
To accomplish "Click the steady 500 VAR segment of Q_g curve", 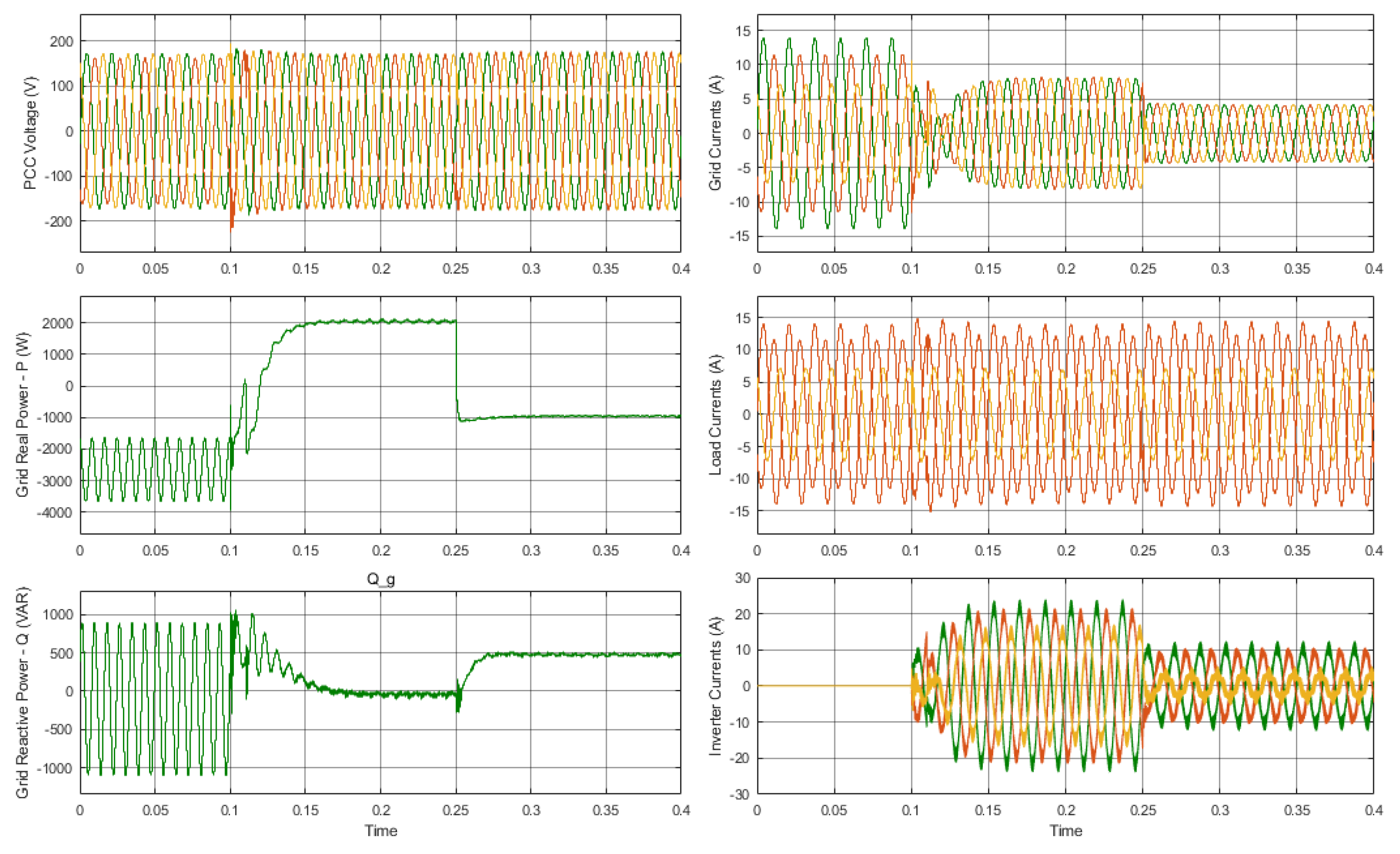I will (568, 654).
